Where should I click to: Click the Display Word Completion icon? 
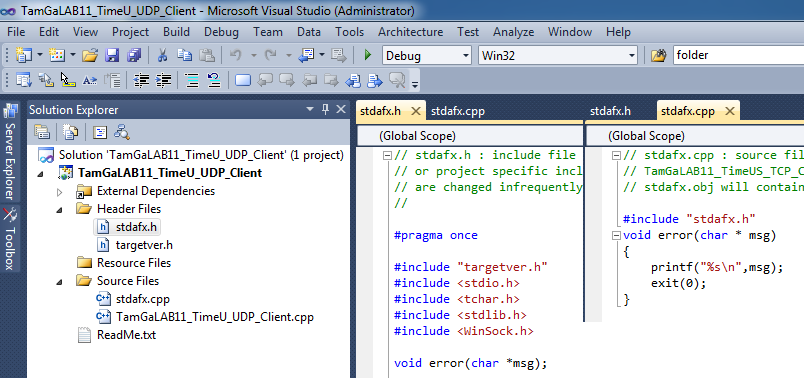click(x=90, y=80)
